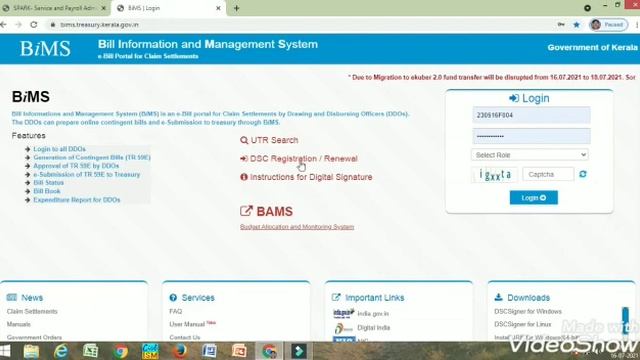The width and height of the screenshot is (640, 360).
Task: Open a new browser tab
Action: [x=236, y=8]
